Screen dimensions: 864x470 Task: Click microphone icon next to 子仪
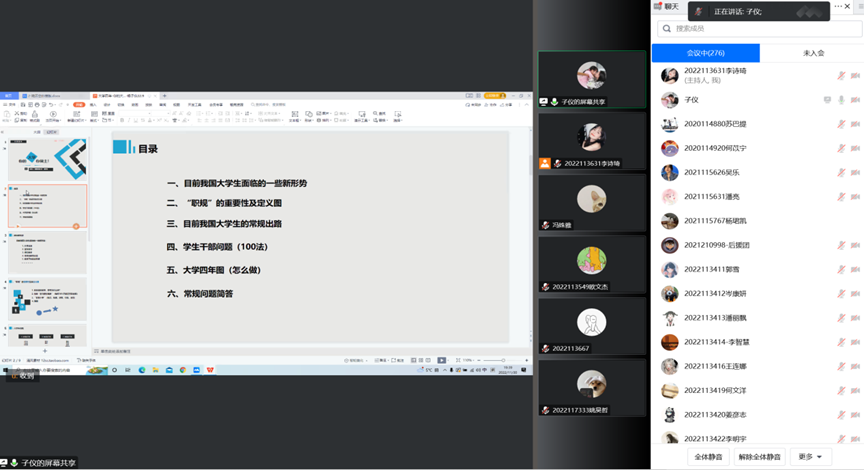point(841,100)
